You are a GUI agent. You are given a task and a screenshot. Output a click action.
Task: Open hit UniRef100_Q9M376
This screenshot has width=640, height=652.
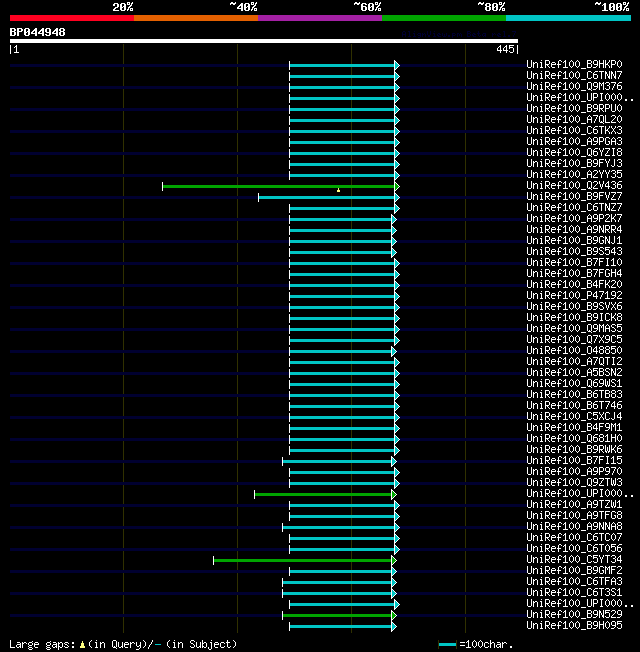coord(574,86)
